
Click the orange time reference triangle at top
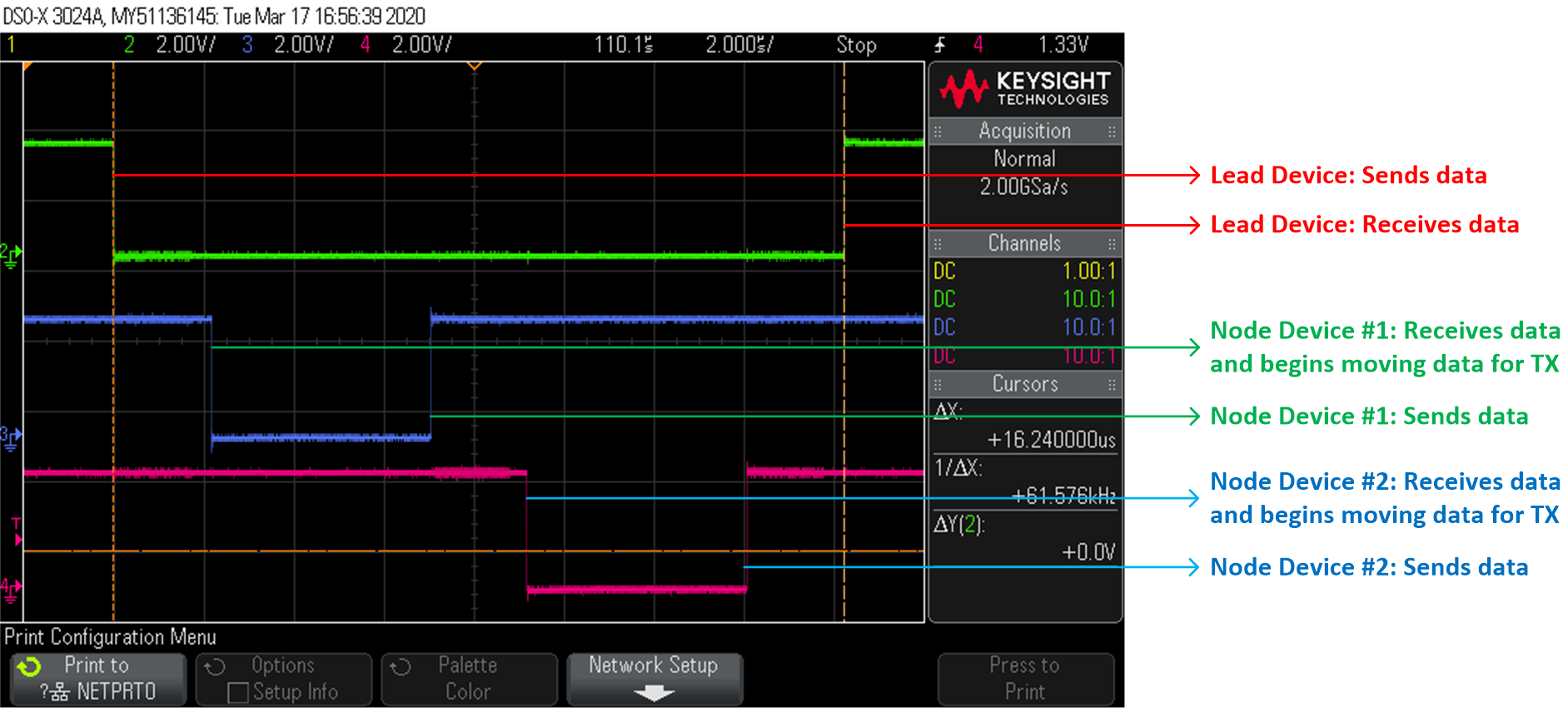coord(474,65)
